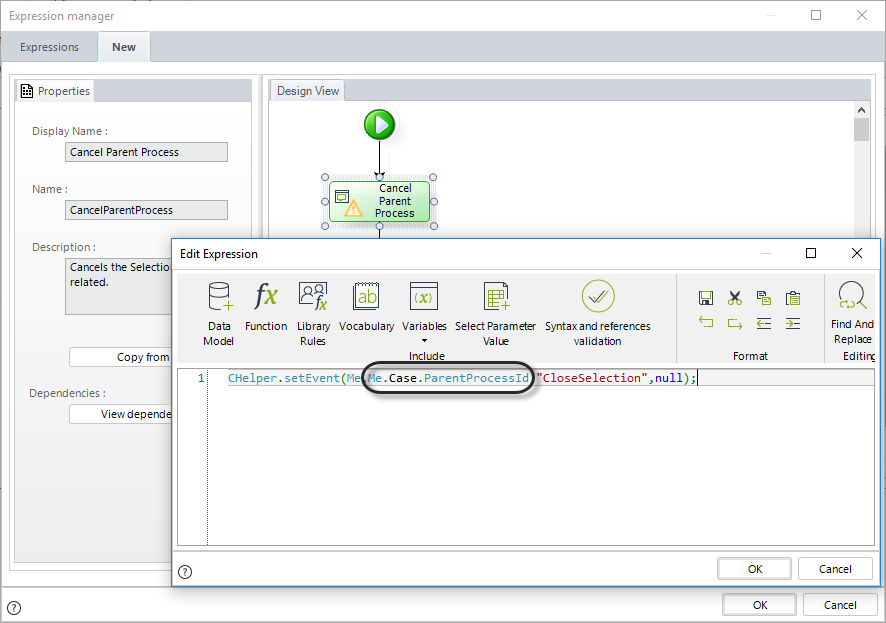Maximize the Edit Expression dialog

pyautogui.click(x=811, y=253)
